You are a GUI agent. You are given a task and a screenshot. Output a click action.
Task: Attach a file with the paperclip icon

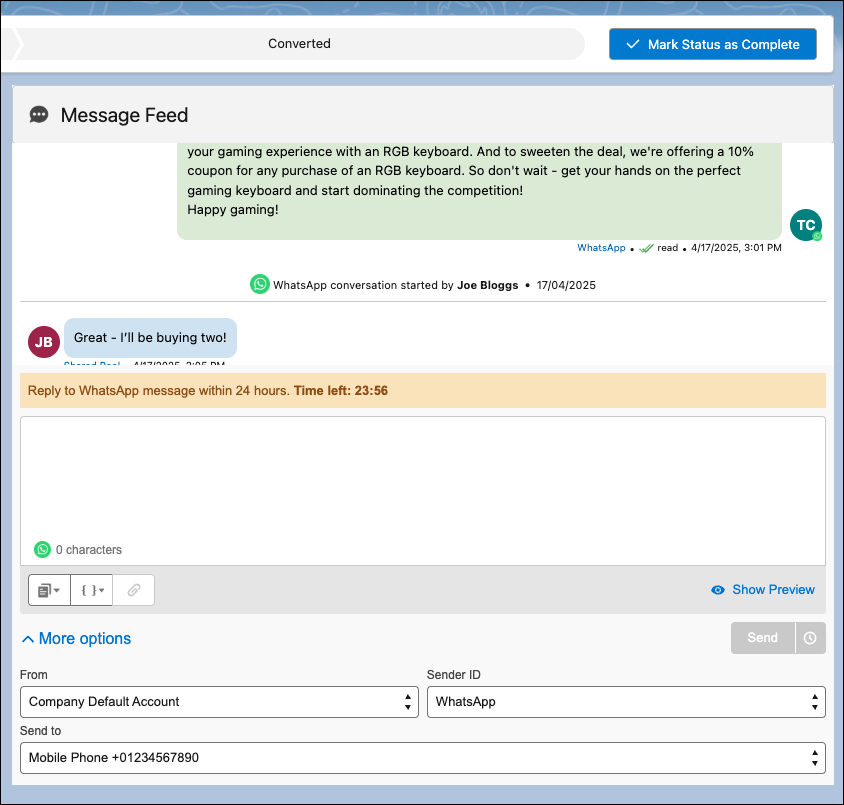(133, 590)
